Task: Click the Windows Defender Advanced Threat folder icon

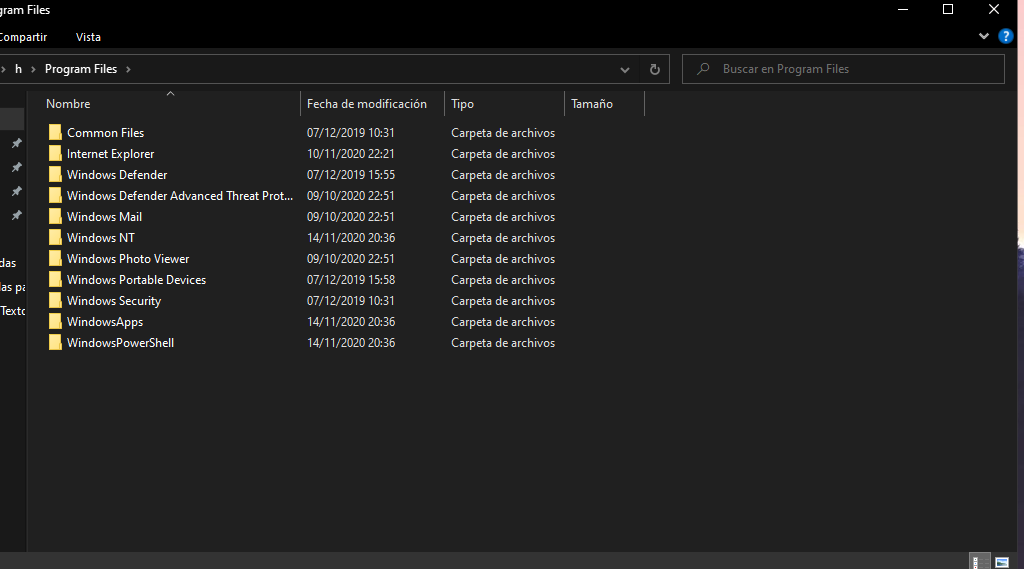Action: (x=56, y=195)
